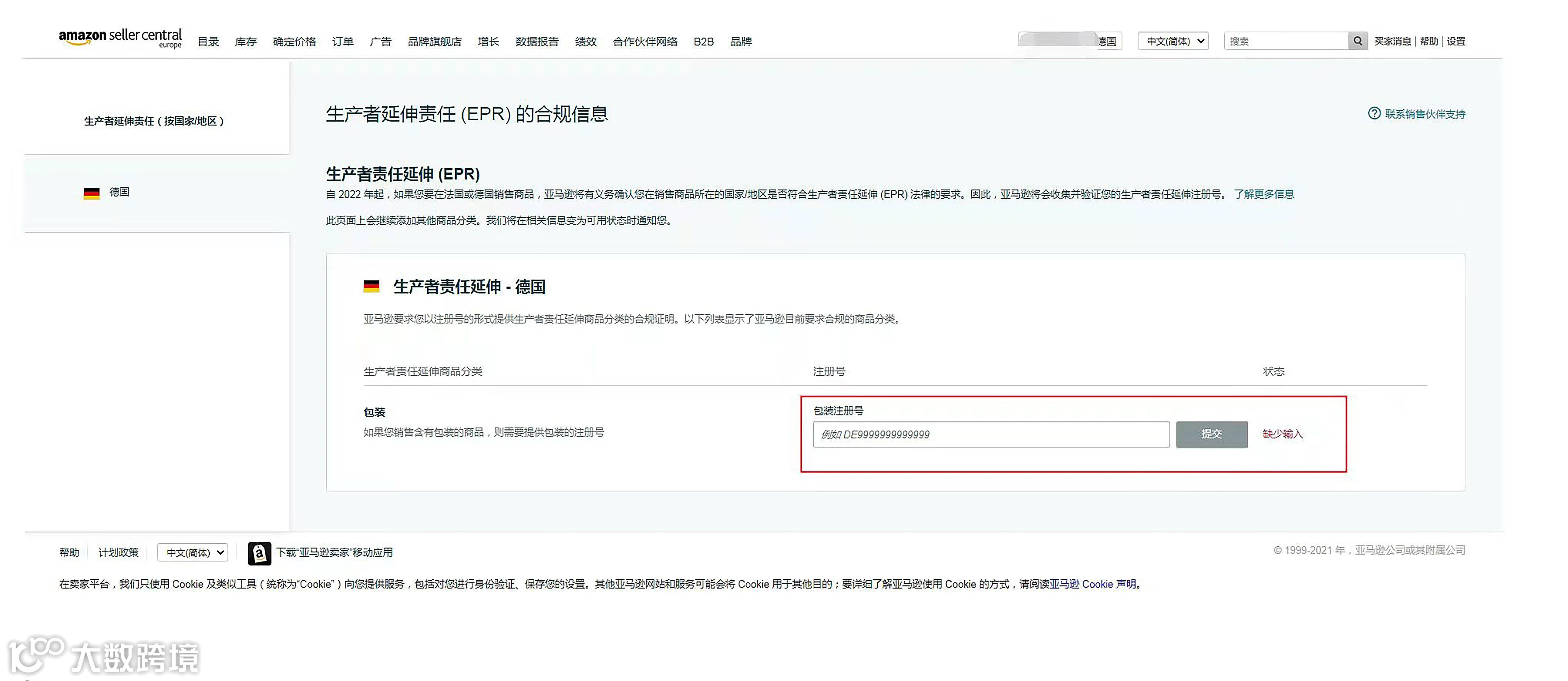Open the footer language dropdown
1568x681 pixels.
tap(192, 553)
